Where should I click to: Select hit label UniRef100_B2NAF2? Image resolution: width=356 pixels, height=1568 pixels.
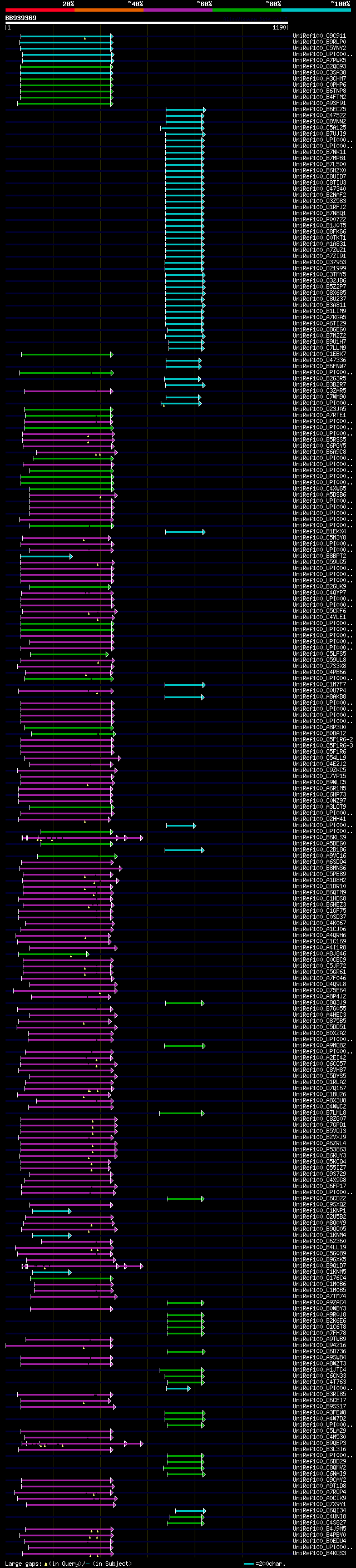(x=319, y=195)
